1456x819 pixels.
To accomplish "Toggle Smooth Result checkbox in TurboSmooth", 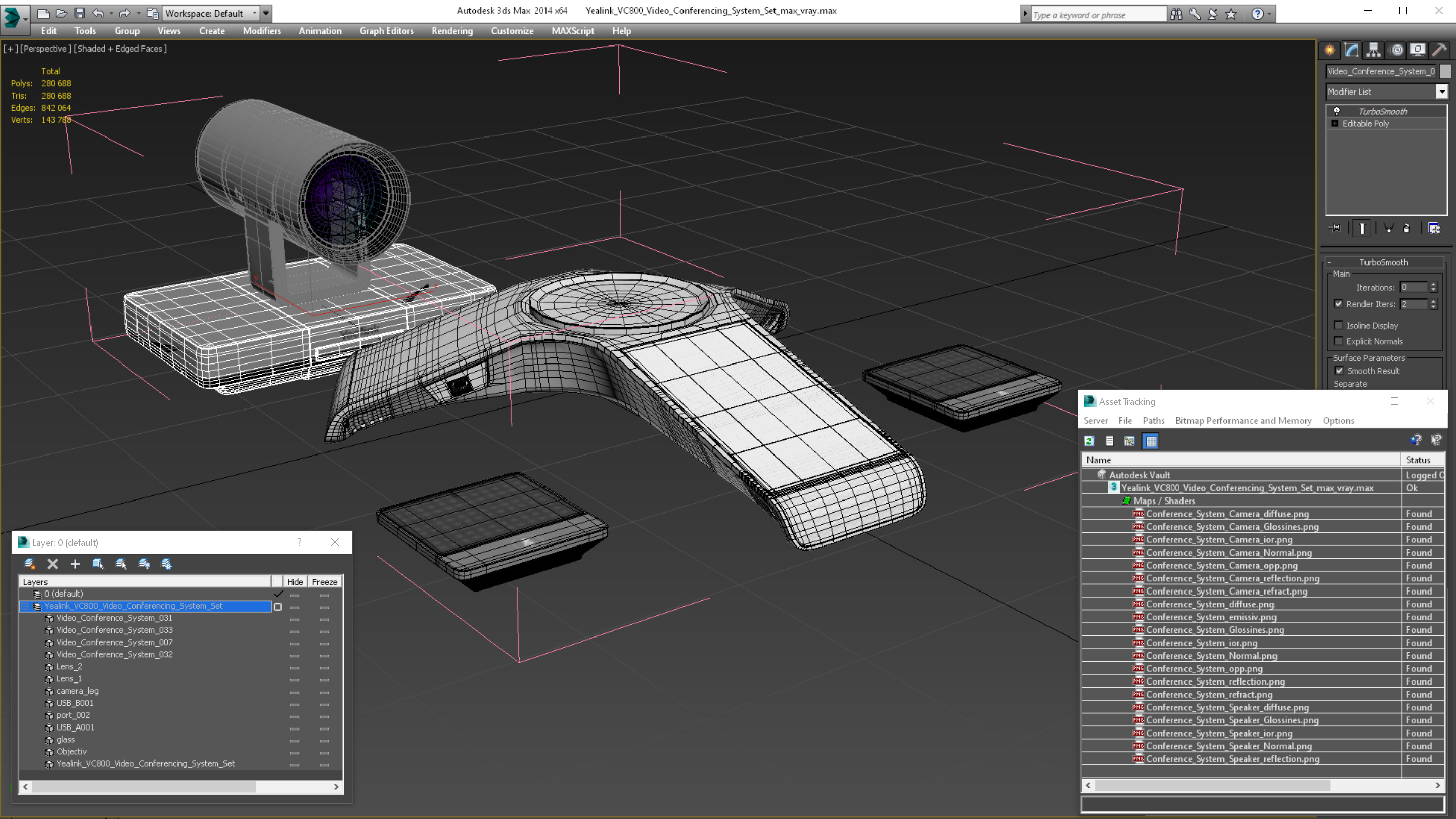I will click(1339, 370).
